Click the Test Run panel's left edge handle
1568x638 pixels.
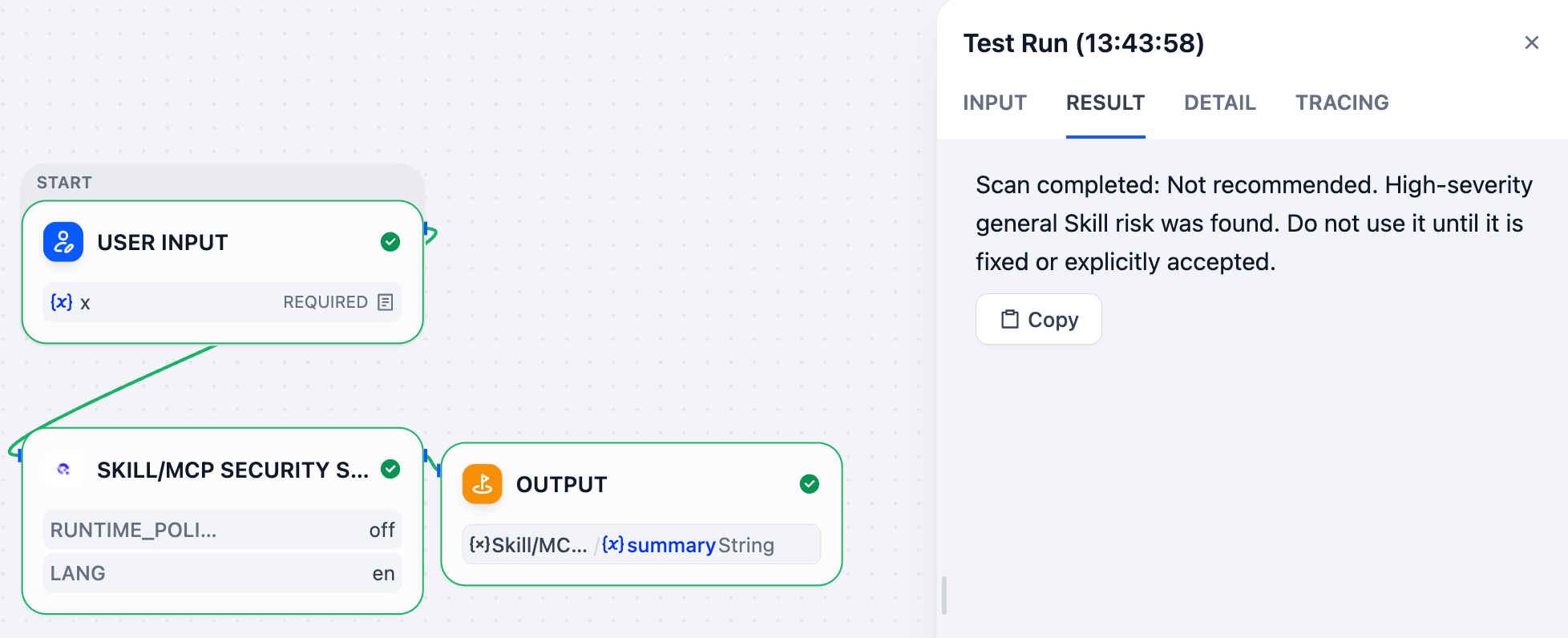point(944,596)
